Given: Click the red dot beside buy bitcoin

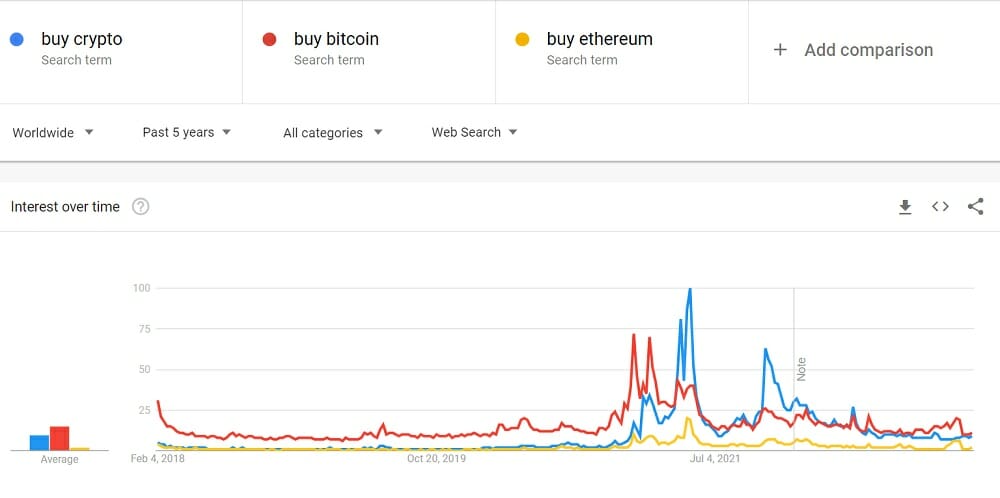Looking at the screenshot, I should pyautogui.click(x=269, y=40).
